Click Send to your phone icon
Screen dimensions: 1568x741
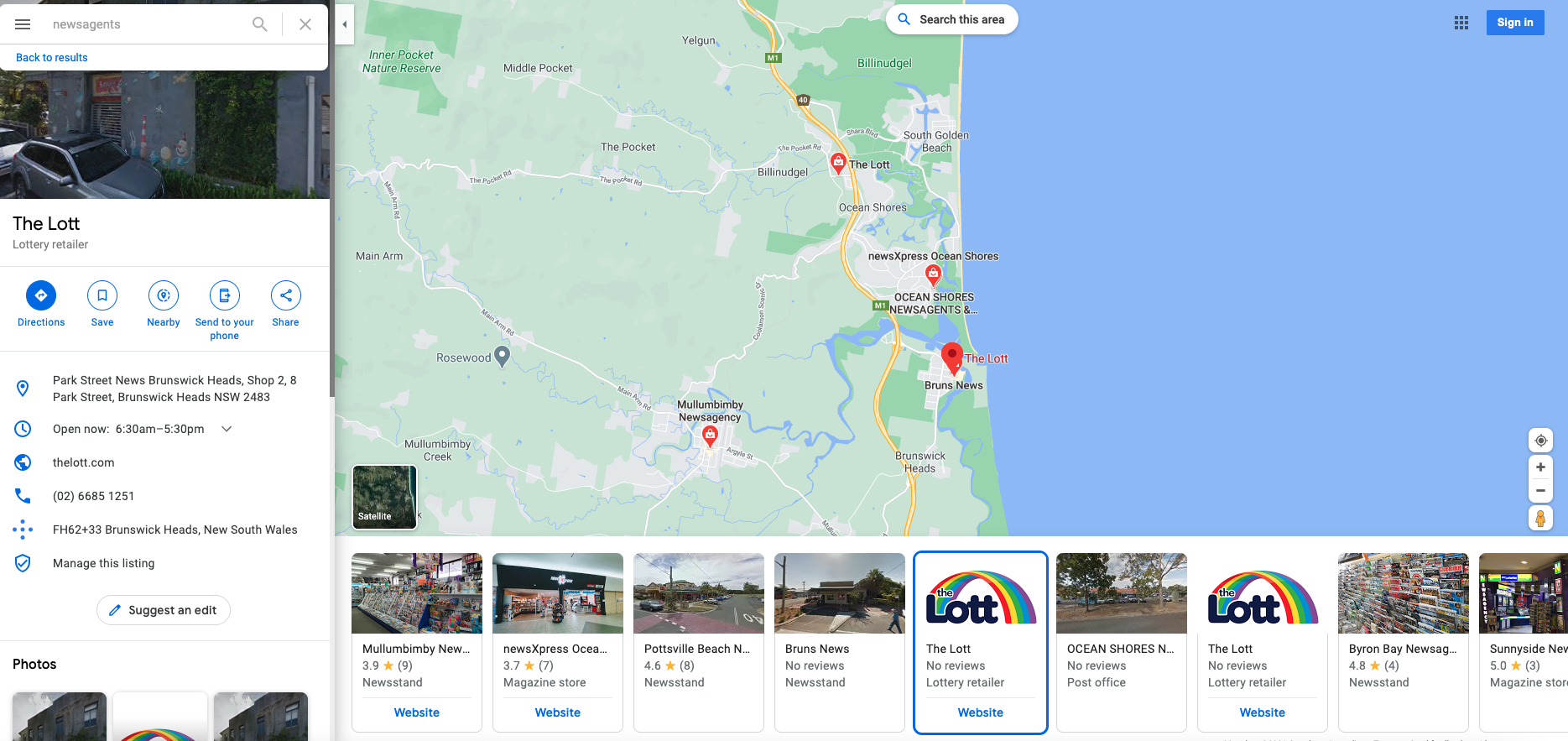225,295
